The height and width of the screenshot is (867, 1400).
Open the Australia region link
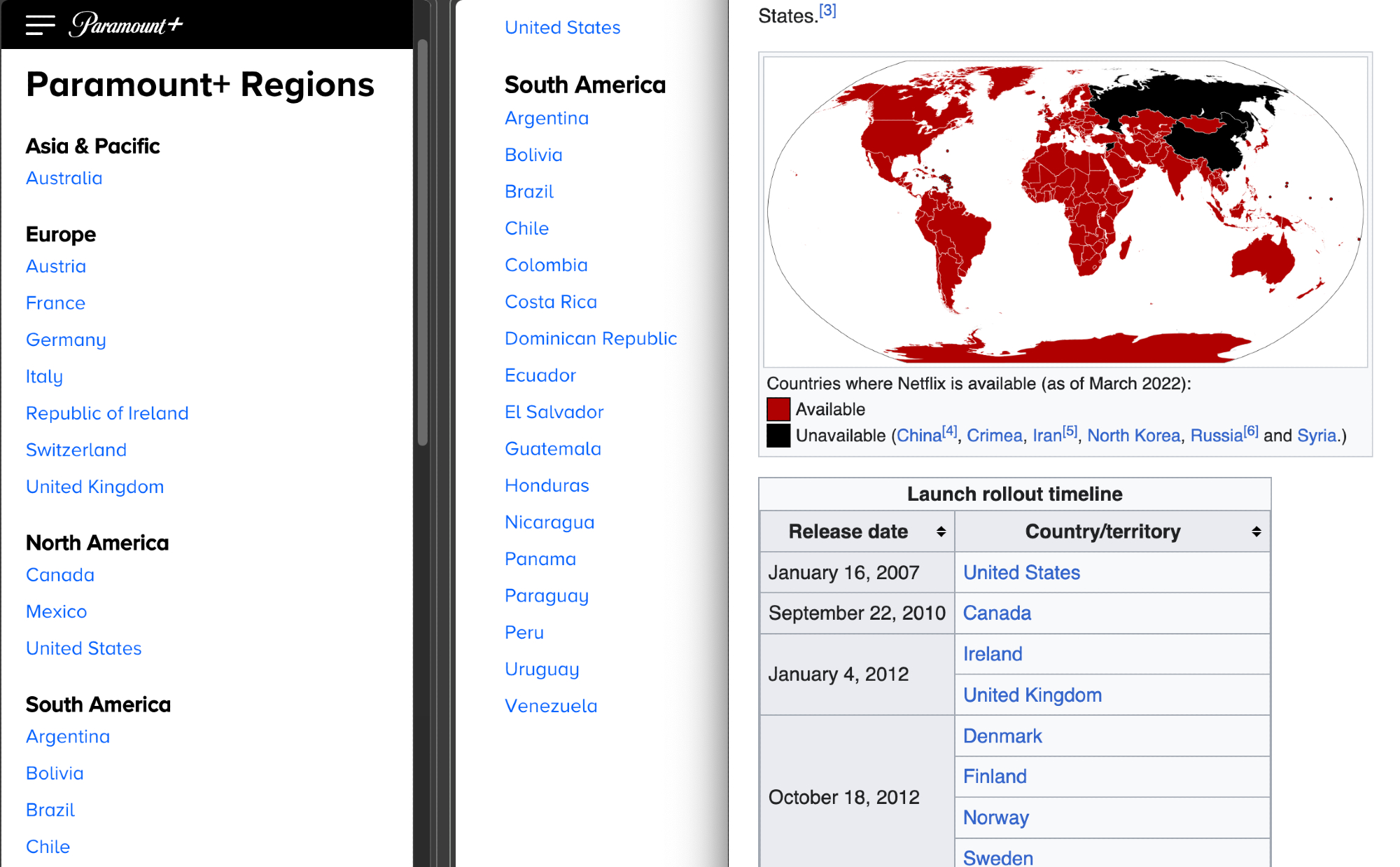[x=64, y=178]
